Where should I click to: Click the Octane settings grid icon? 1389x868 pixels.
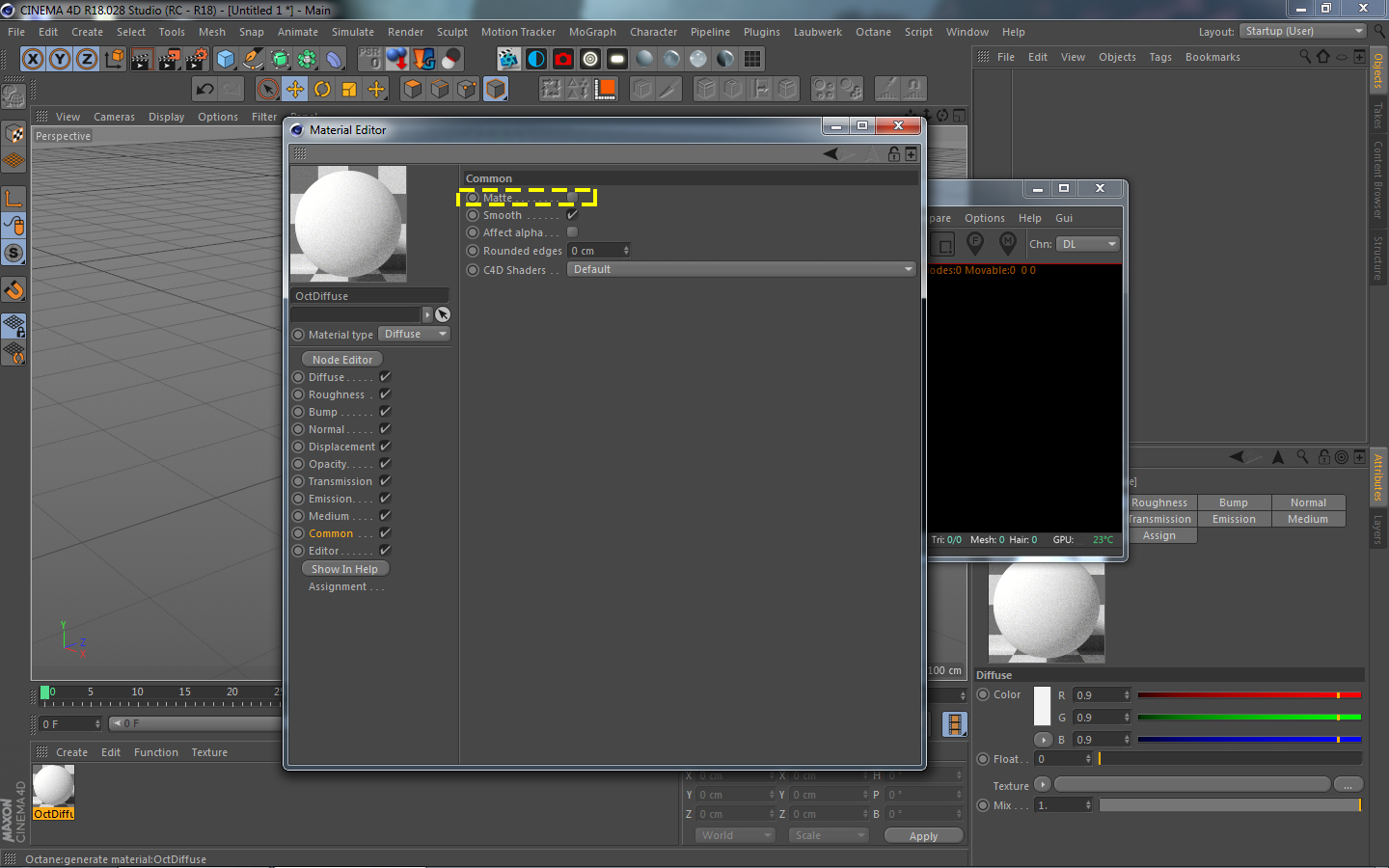click(x=752, y=59)
